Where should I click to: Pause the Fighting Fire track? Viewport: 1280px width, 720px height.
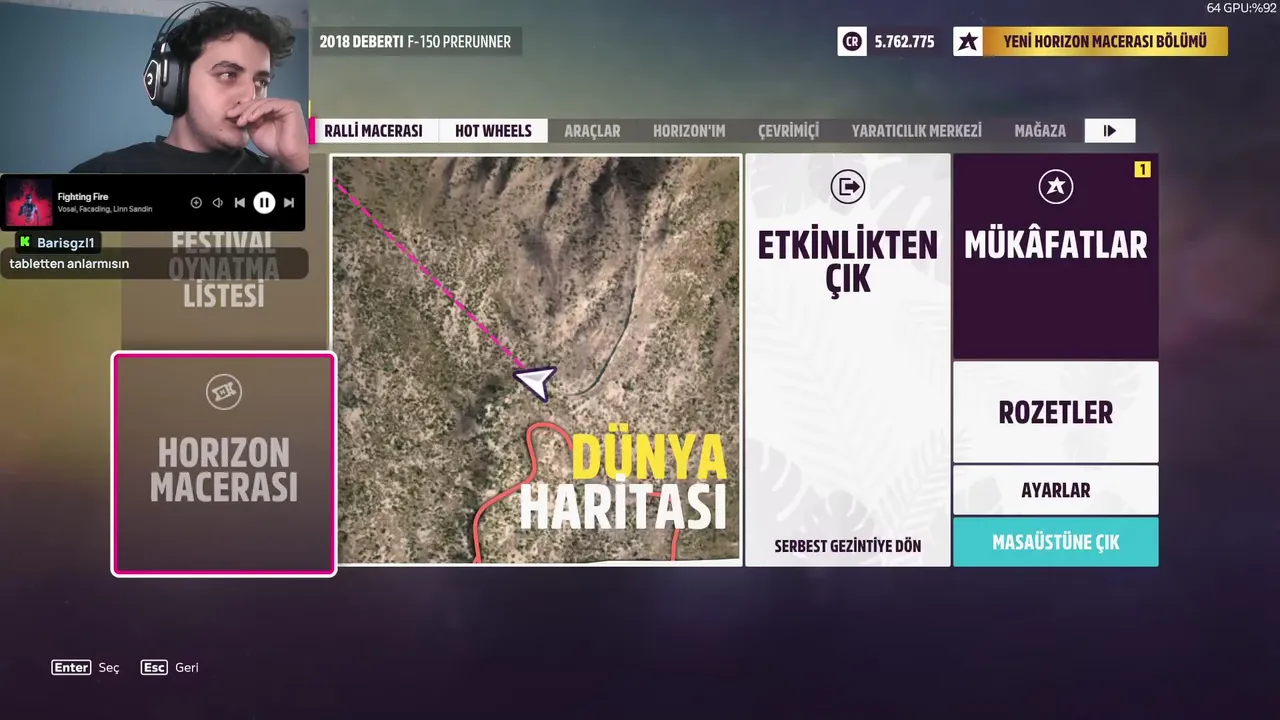point(264,203)
